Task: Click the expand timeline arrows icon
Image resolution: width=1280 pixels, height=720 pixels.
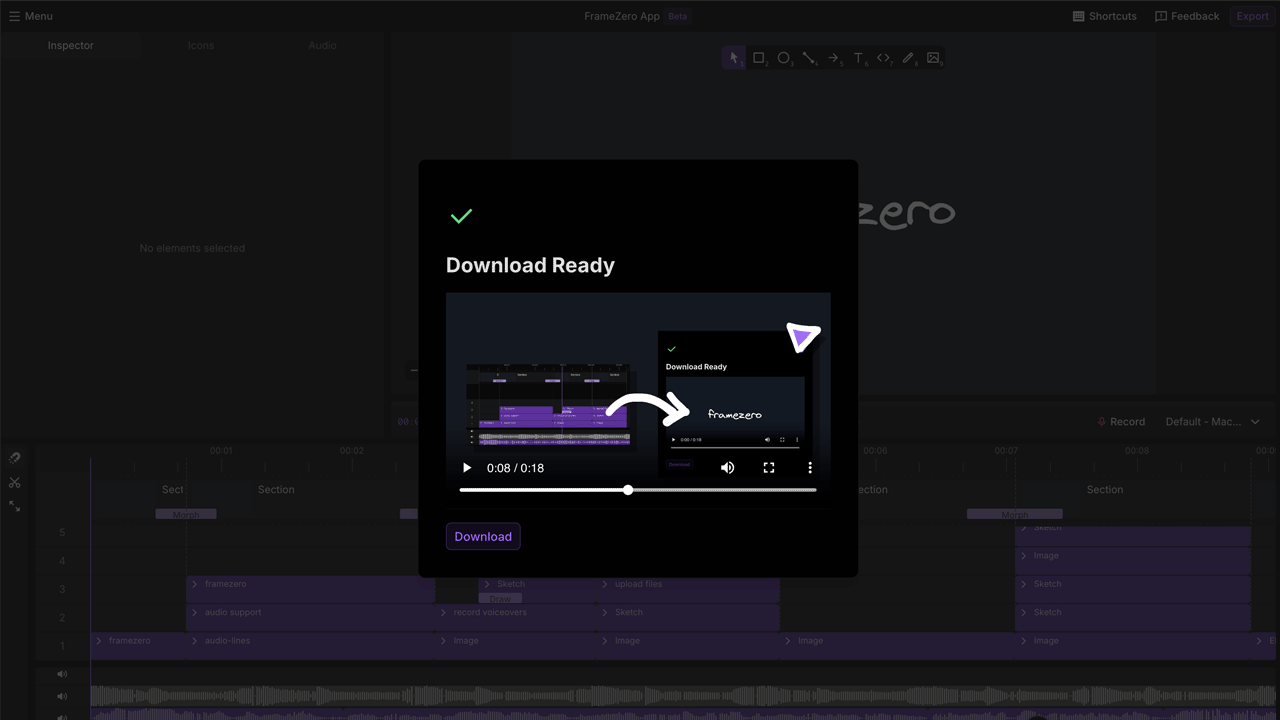Action: click(15, 506)
